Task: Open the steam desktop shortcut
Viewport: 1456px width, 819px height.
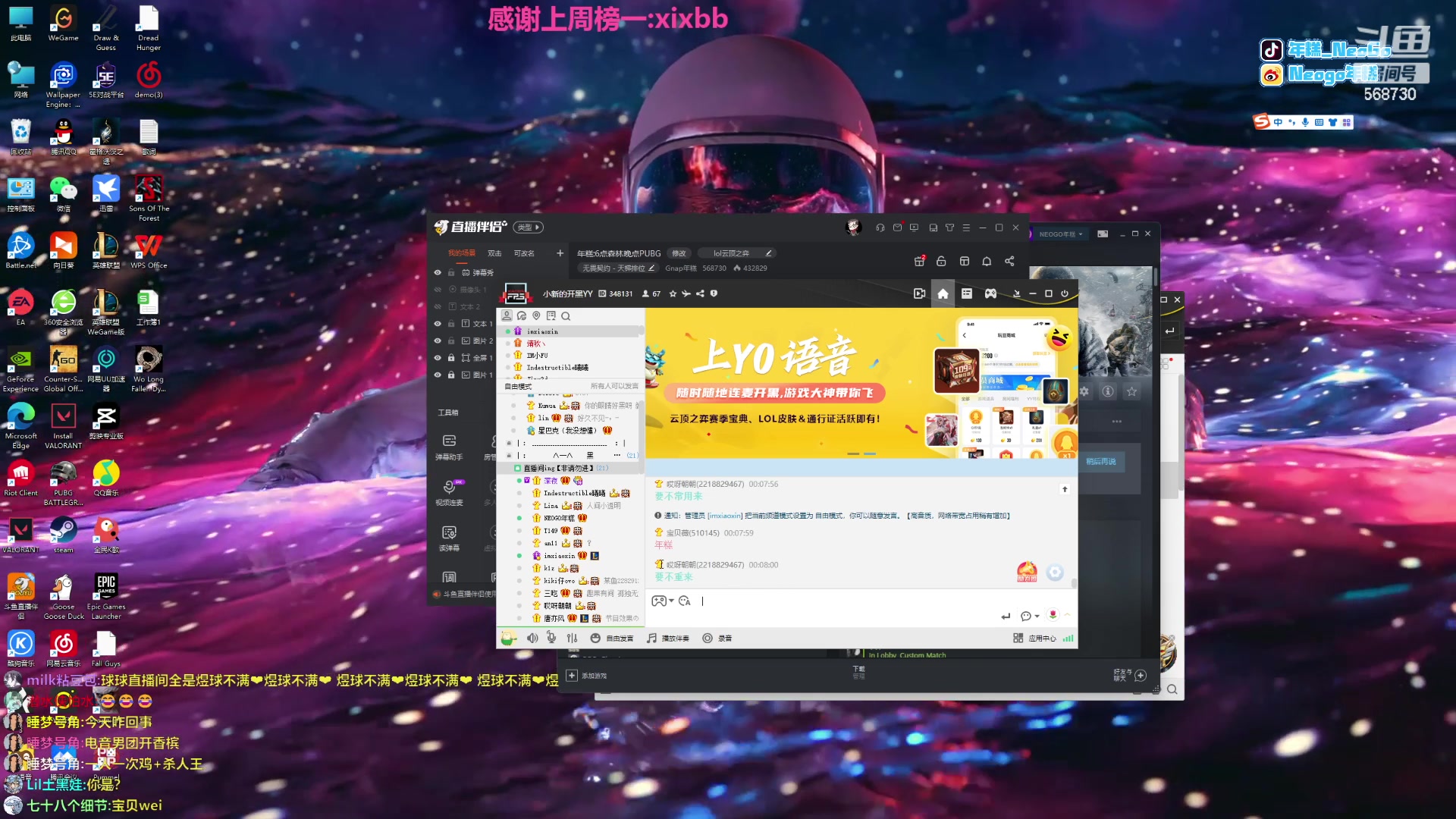Action: [x=63, y=535]
